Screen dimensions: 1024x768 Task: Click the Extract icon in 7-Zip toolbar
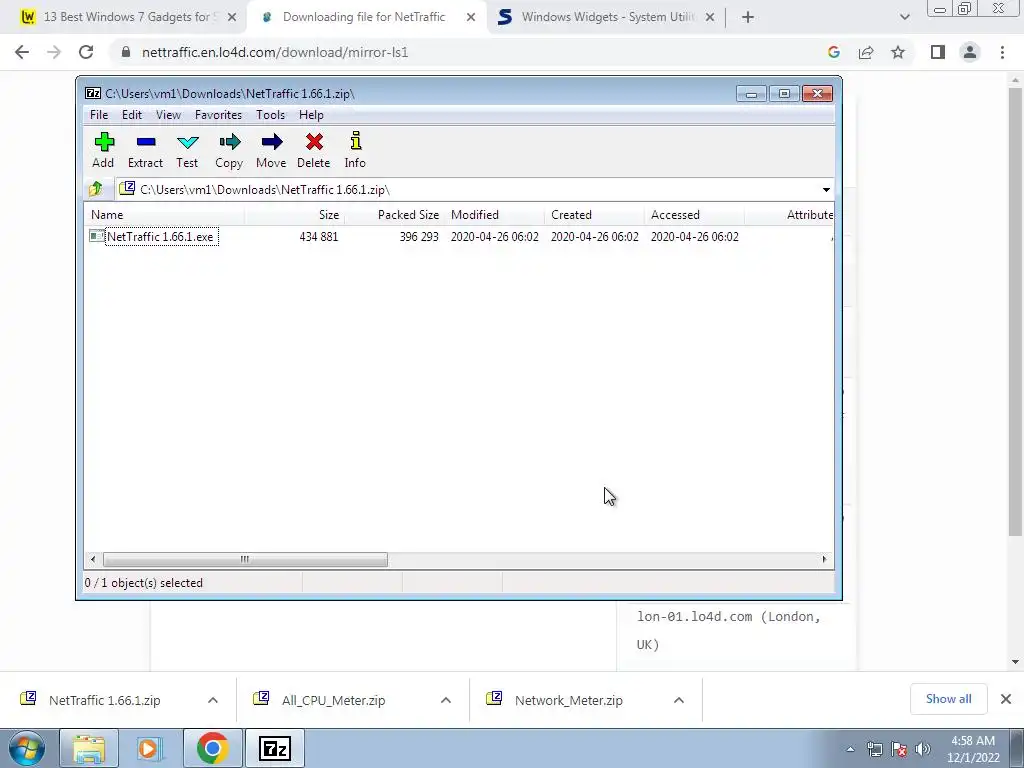coord(146,142)
